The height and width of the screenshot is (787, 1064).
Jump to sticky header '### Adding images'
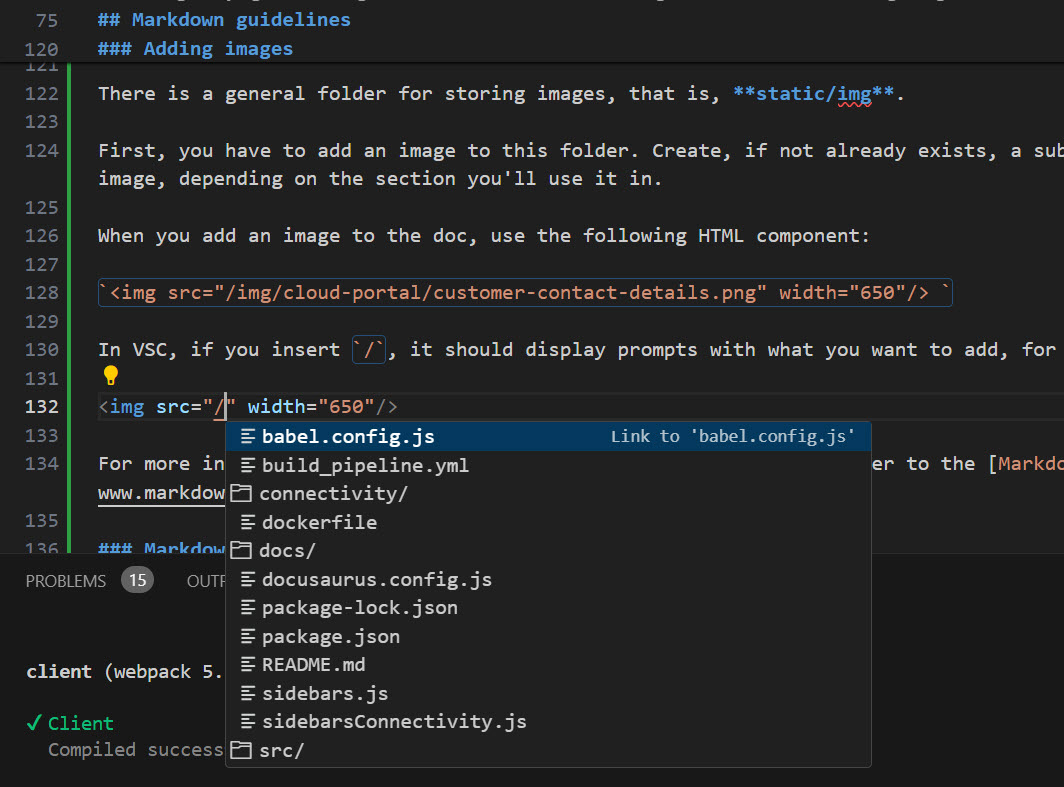coord(195,49)
